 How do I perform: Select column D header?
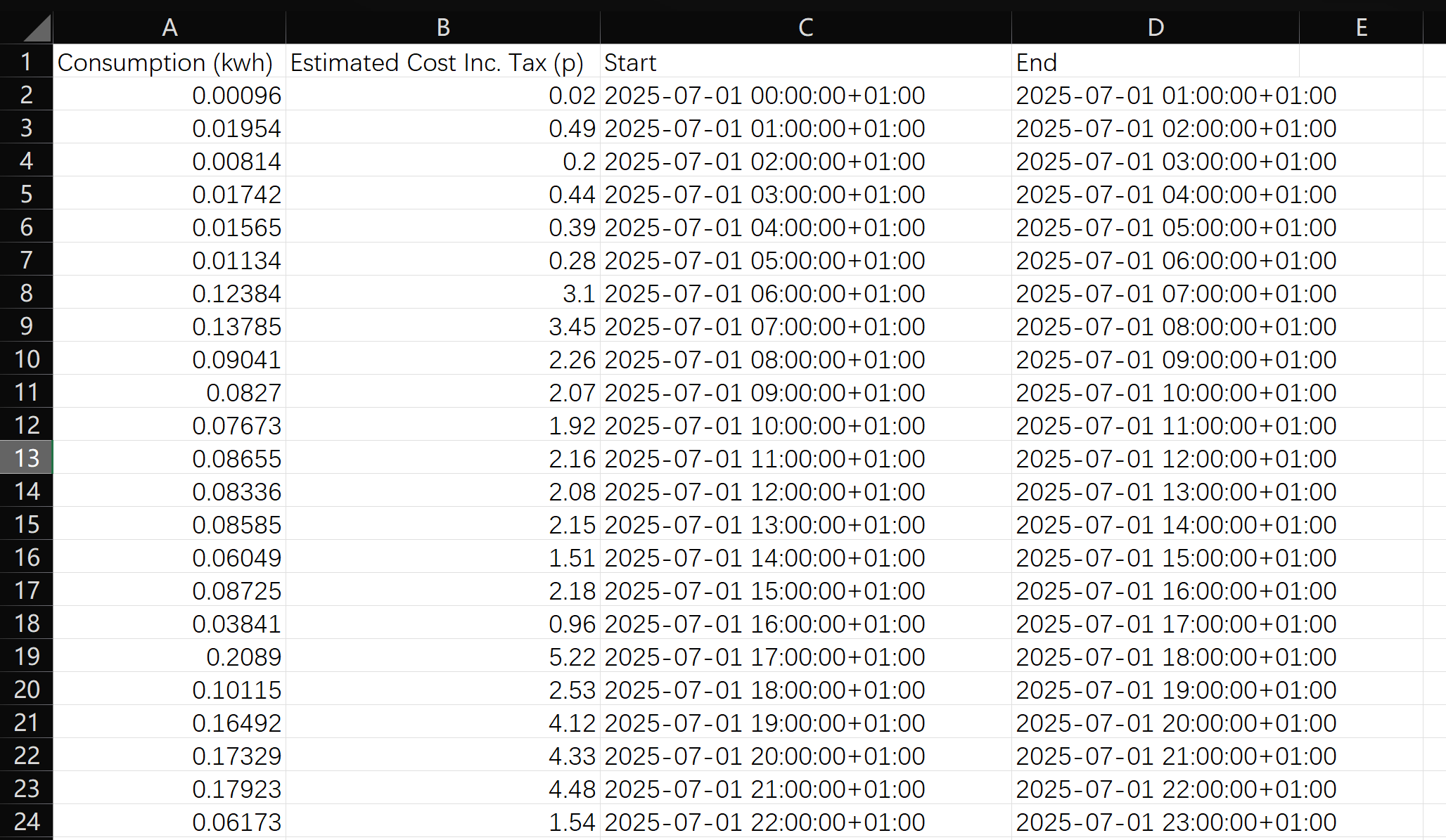tap(1156, 28)
